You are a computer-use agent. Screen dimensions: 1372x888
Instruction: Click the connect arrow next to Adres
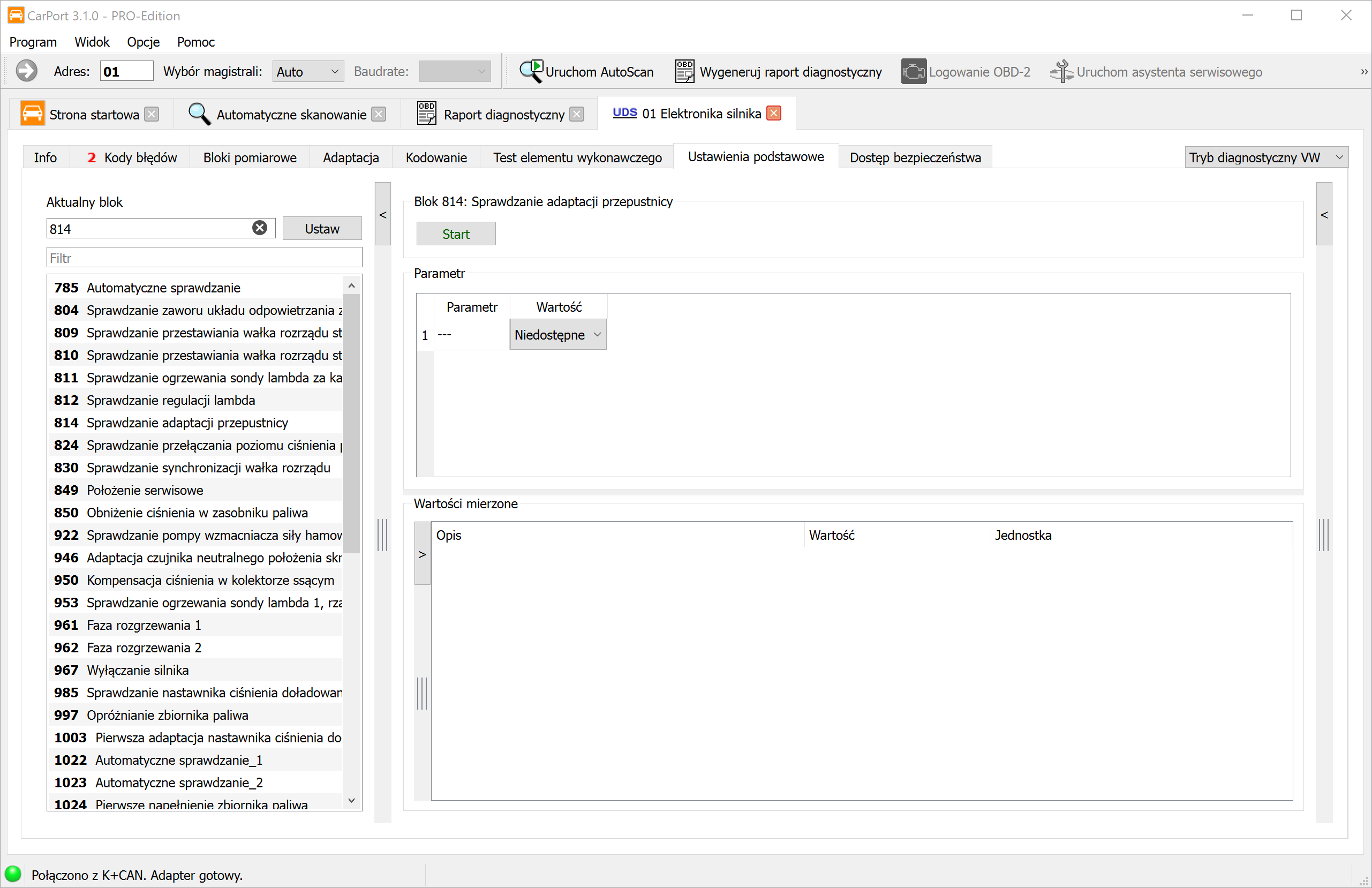(x=27, y=72)
